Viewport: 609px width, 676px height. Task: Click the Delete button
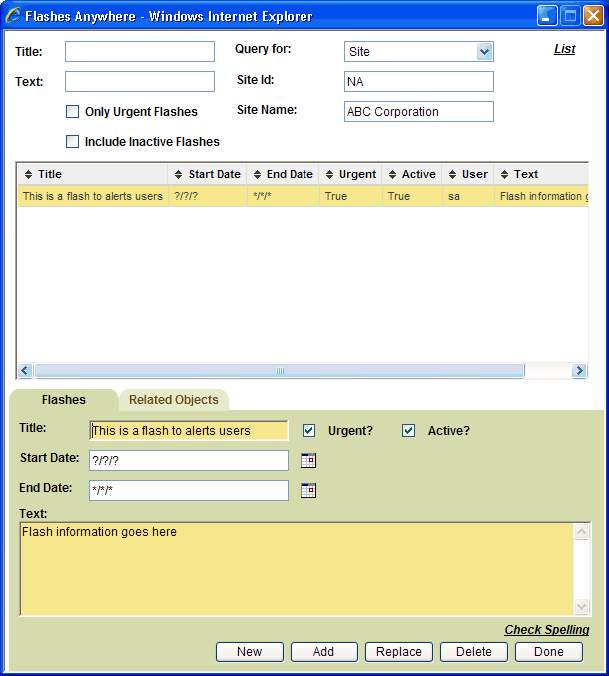click(474, 651)
